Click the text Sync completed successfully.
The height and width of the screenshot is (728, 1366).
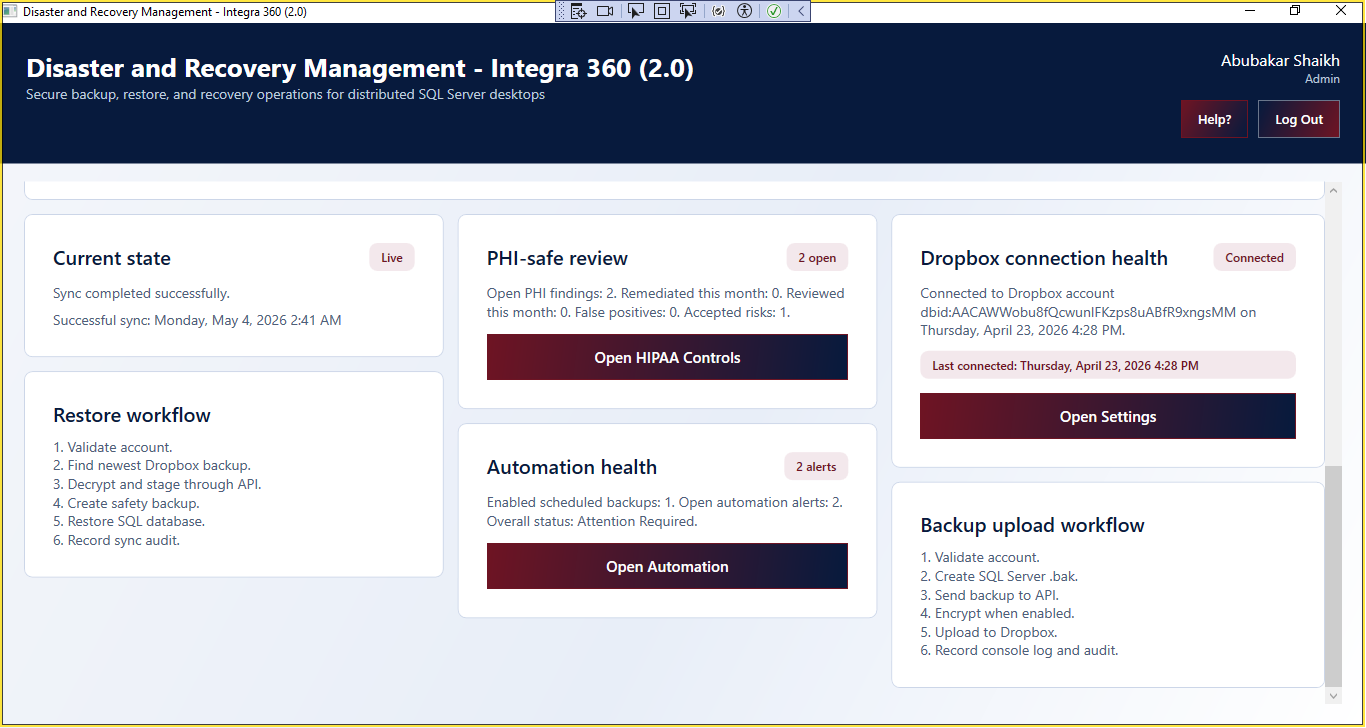[x=141, y=293]
